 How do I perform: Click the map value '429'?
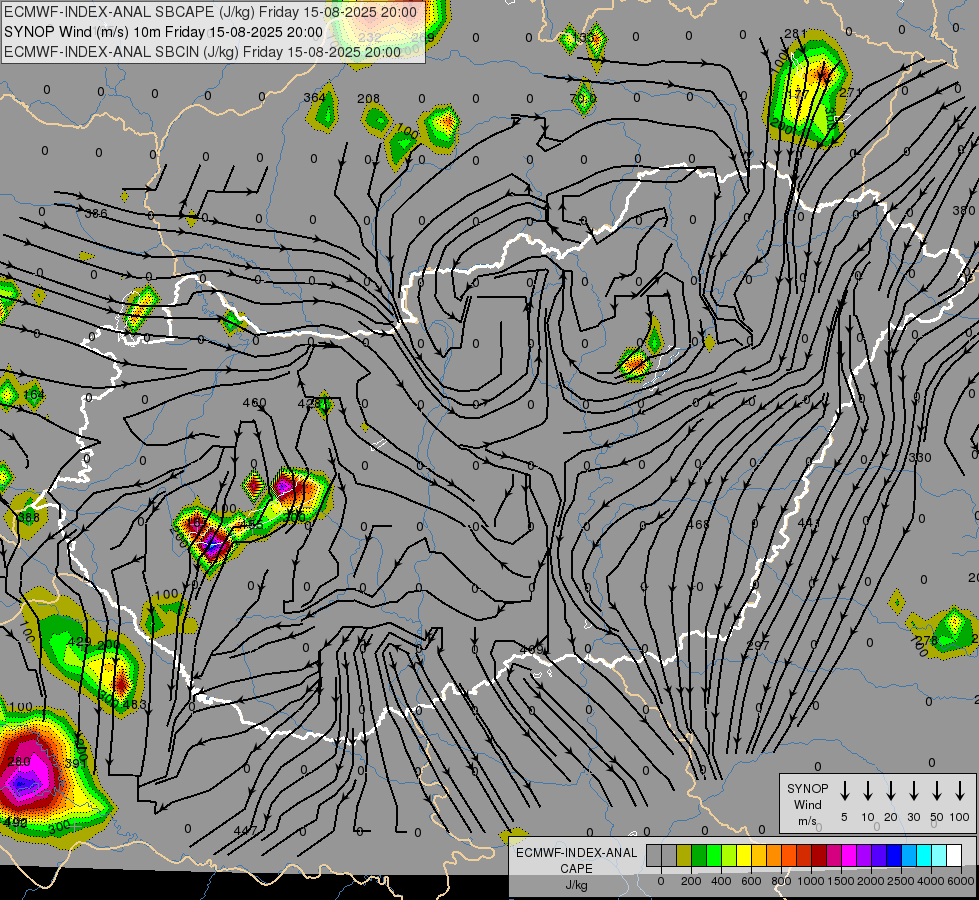(x=79, y=642)
